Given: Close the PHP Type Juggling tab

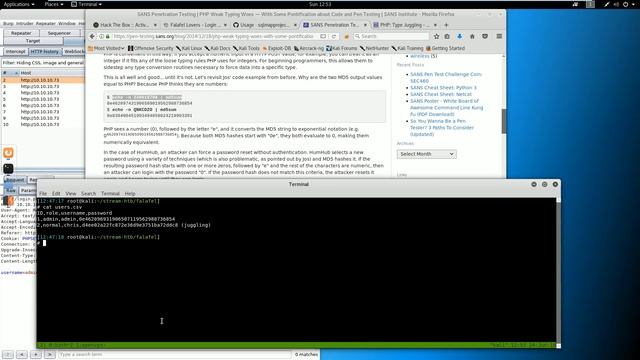Looking at the screenshot, I should tap(435, 25).
